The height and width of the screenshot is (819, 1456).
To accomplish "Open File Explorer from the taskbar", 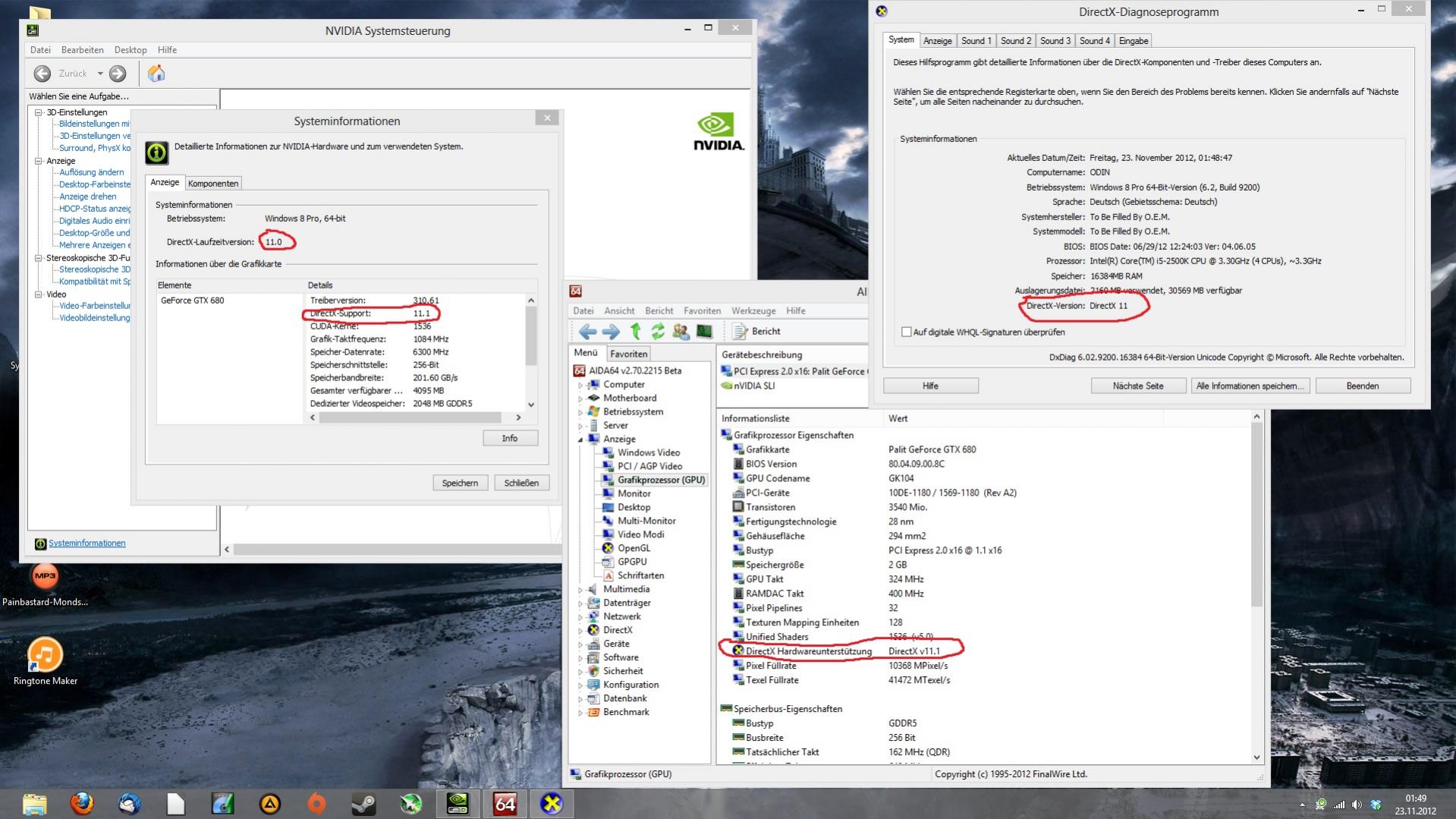I will (x=35, y=803).
